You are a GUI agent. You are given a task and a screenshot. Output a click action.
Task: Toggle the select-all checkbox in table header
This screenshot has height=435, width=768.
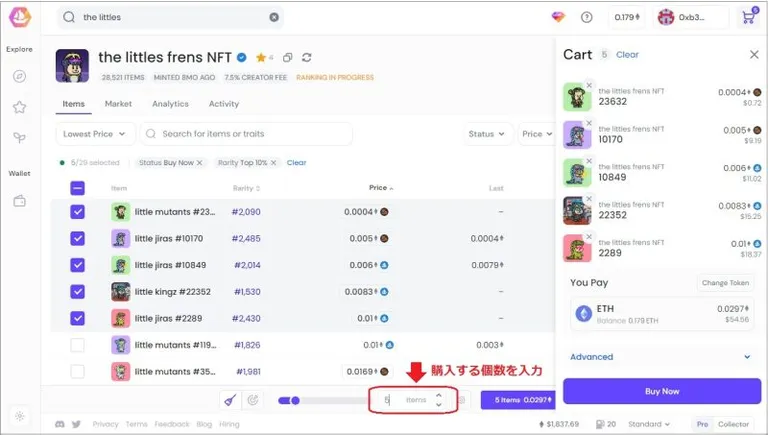pos(77,188)
